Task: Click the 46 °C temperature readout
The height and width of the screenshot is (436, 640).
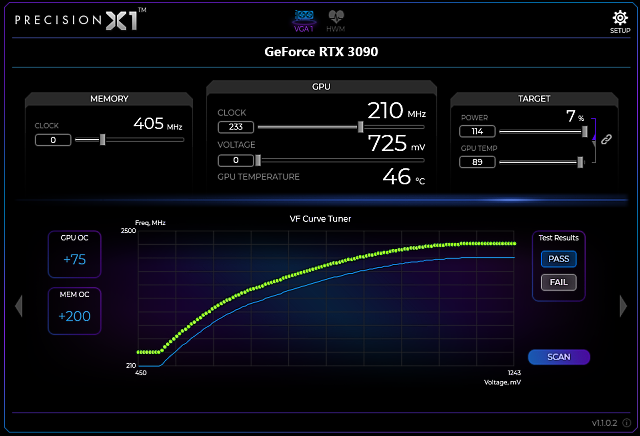Action: (403, 177)
